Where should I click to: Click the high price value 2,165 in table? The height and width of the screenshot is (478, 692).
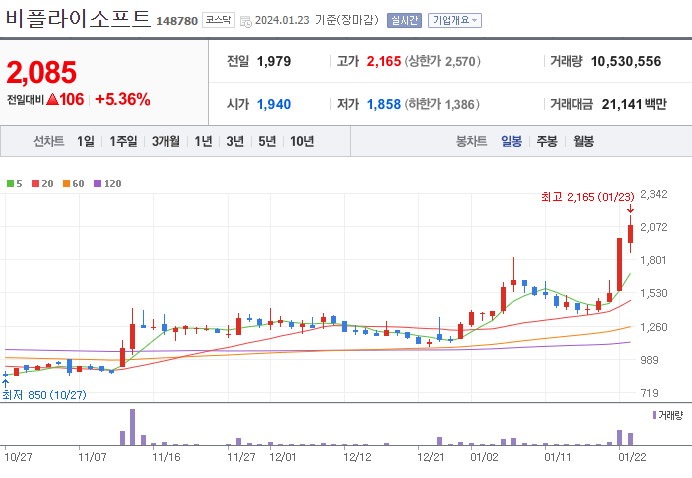click(x=384, y=61)
